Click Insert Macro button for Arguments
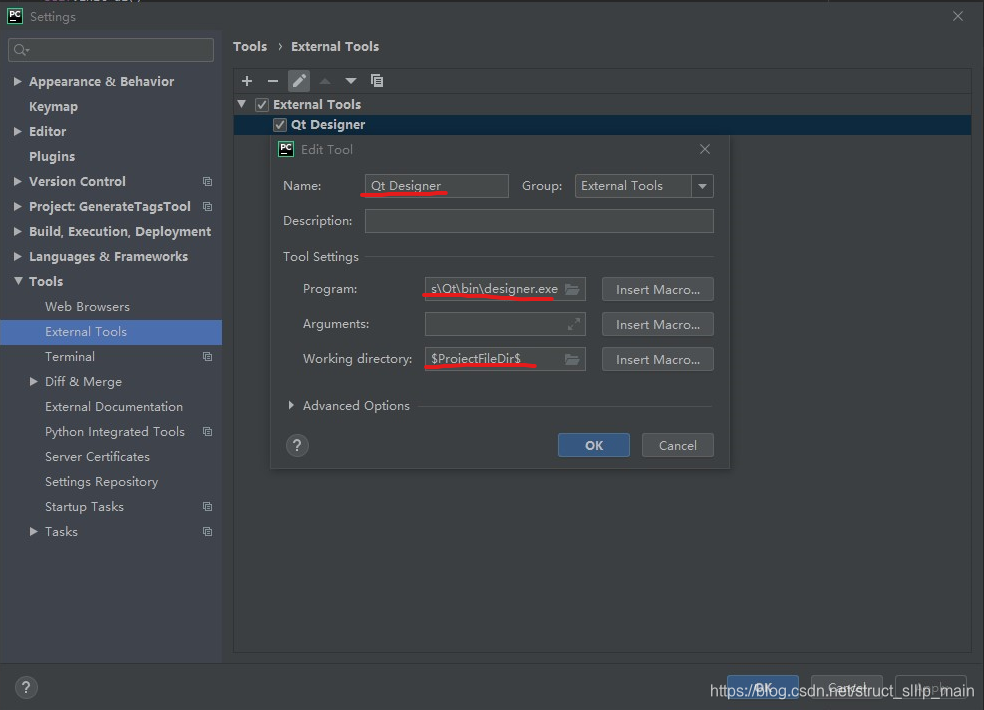Image resolution: width=984 pixels, height=710 pixels. (658, 325)
